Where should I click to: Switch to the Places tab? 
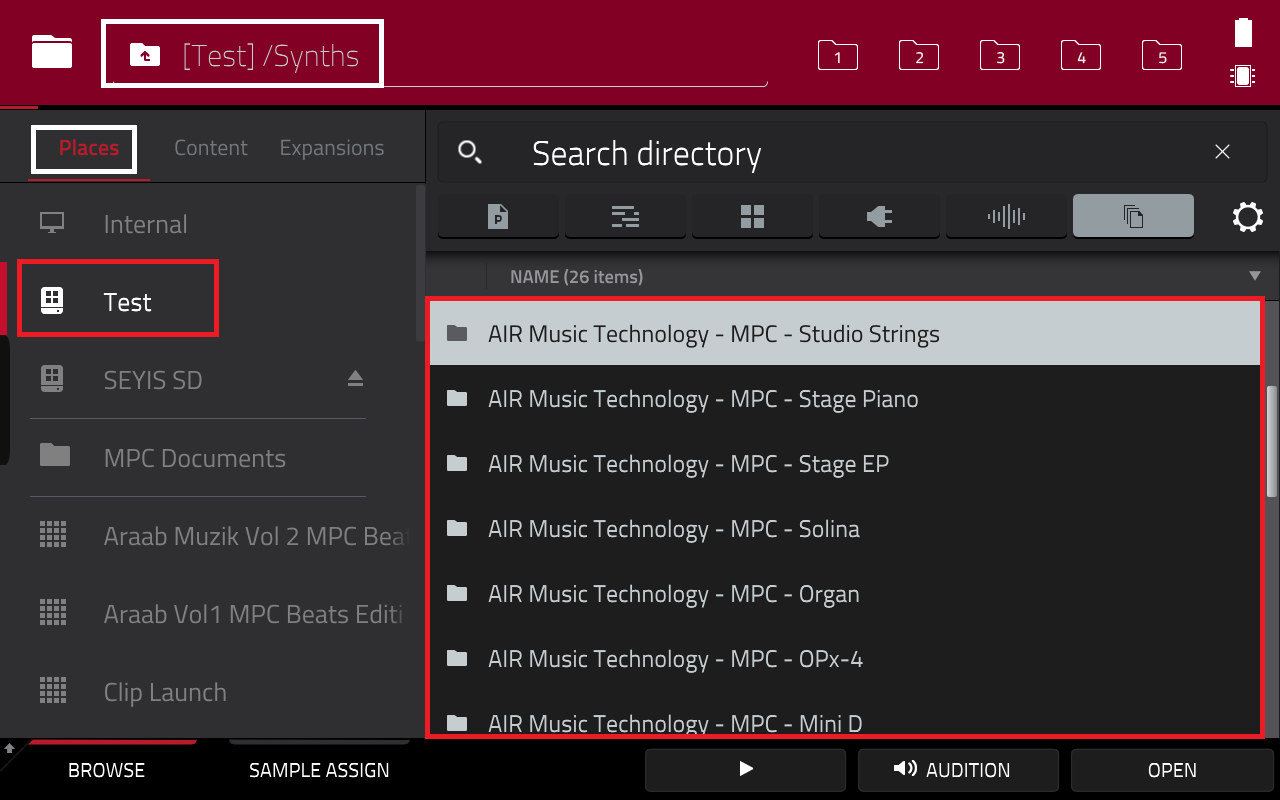pyautogui.click(x=89, y=148)
